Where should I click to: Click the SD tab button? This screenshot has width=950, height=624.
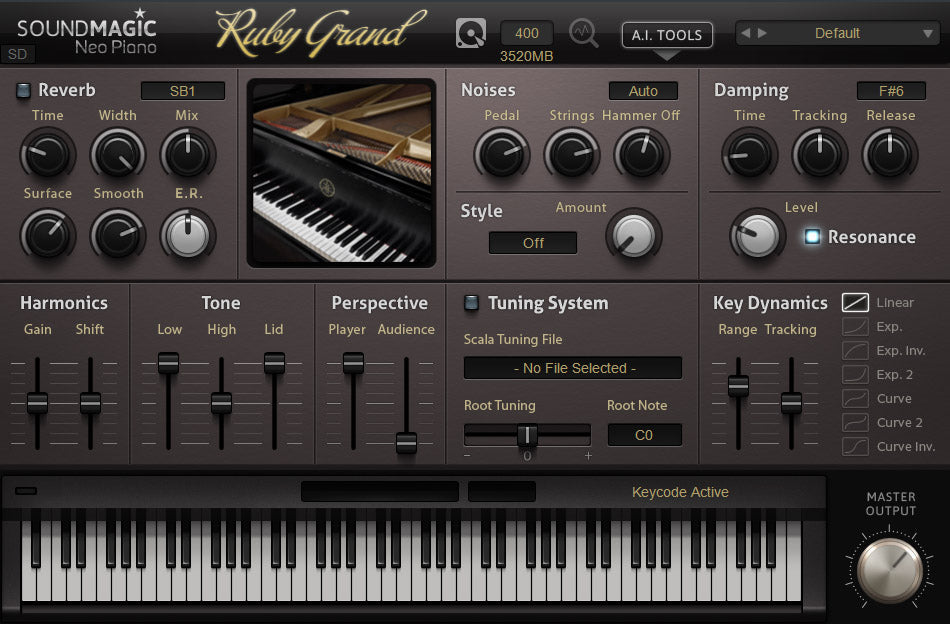point(16,54)
